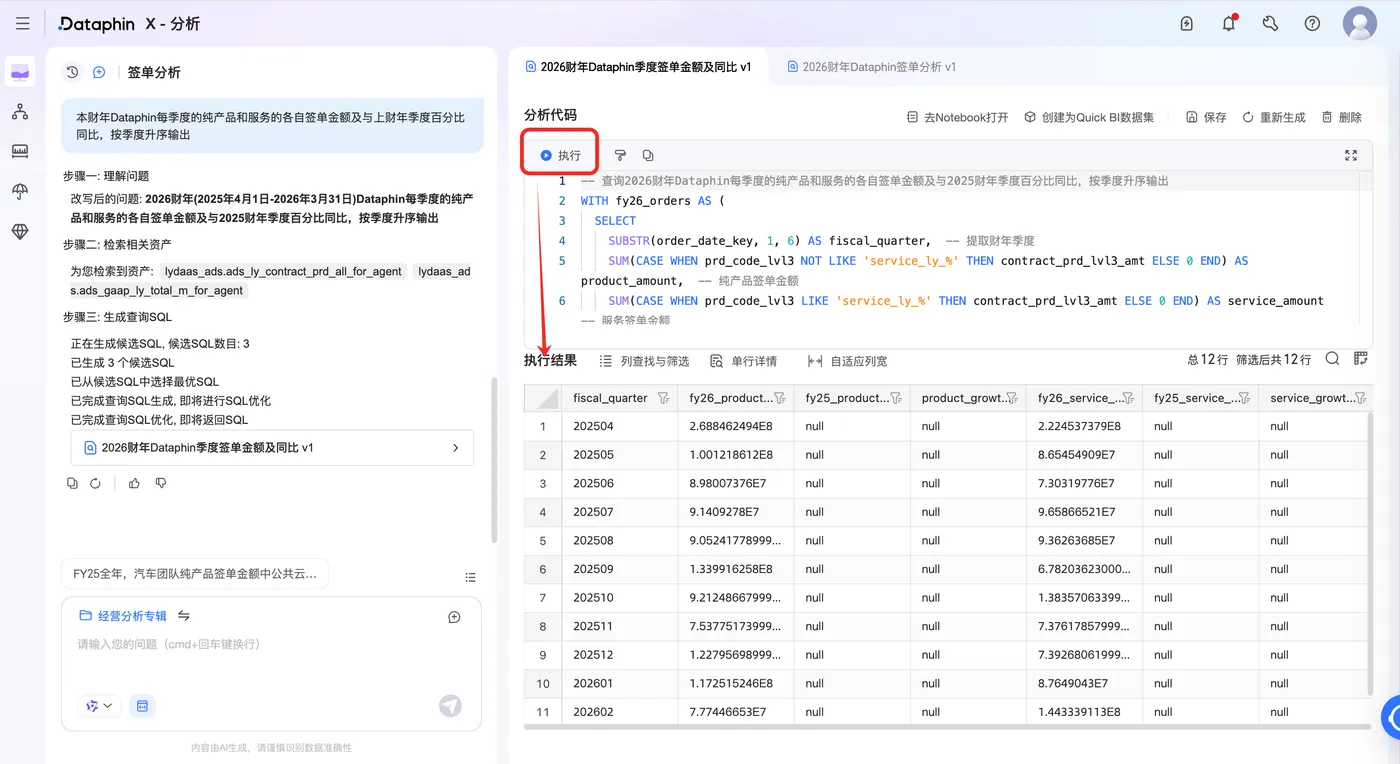Screen dimensions: 1400x764
Task: Expand the 2026财年Dataphin季度签单金额及同比 v1 result card
Action: pos(272,448)
